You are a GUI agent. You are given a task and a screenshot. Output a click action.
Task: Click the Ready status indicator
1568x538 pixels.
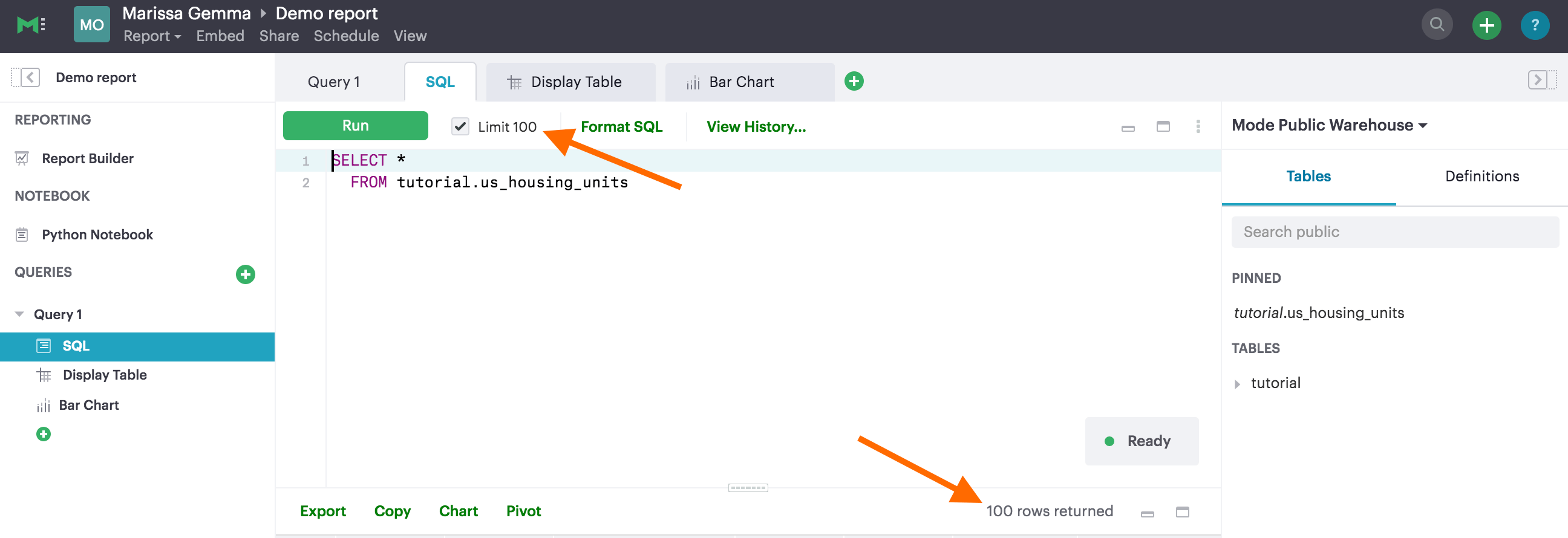[1142, 441]
